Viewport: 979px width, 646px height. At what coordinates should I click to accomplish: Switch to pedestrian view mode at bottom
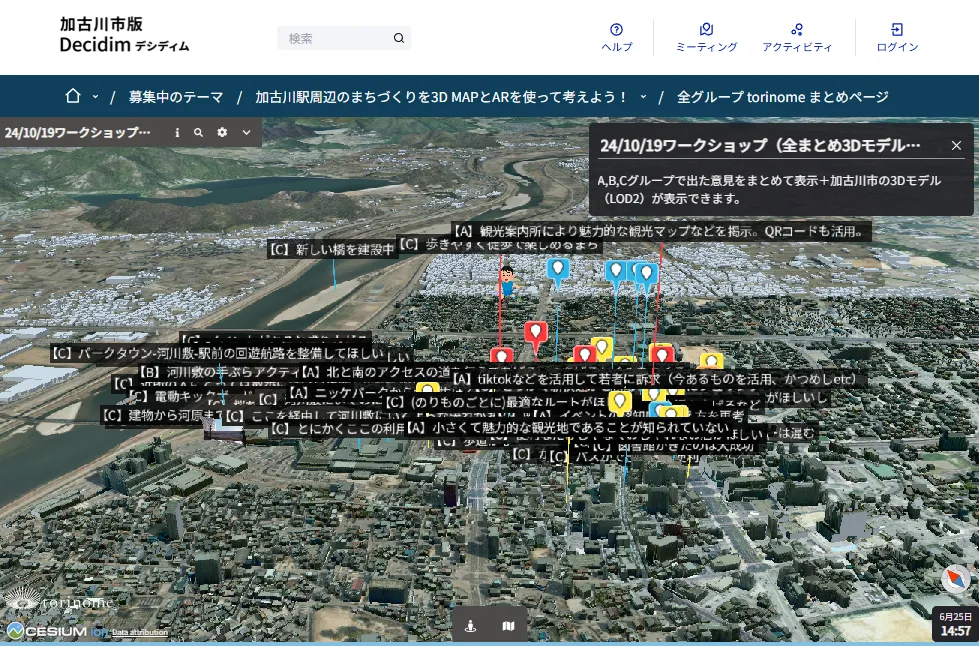pos(470,626)
